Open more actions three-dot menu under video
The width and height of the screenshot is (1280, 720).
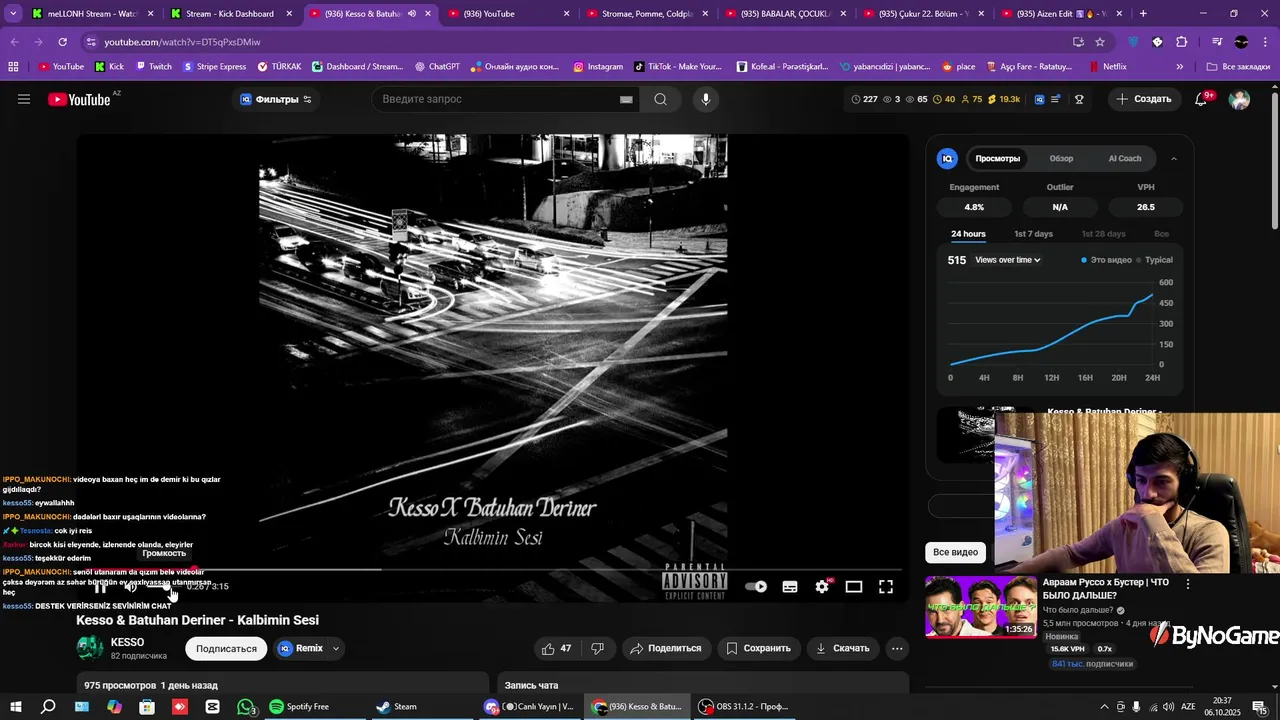coord(897,648)
